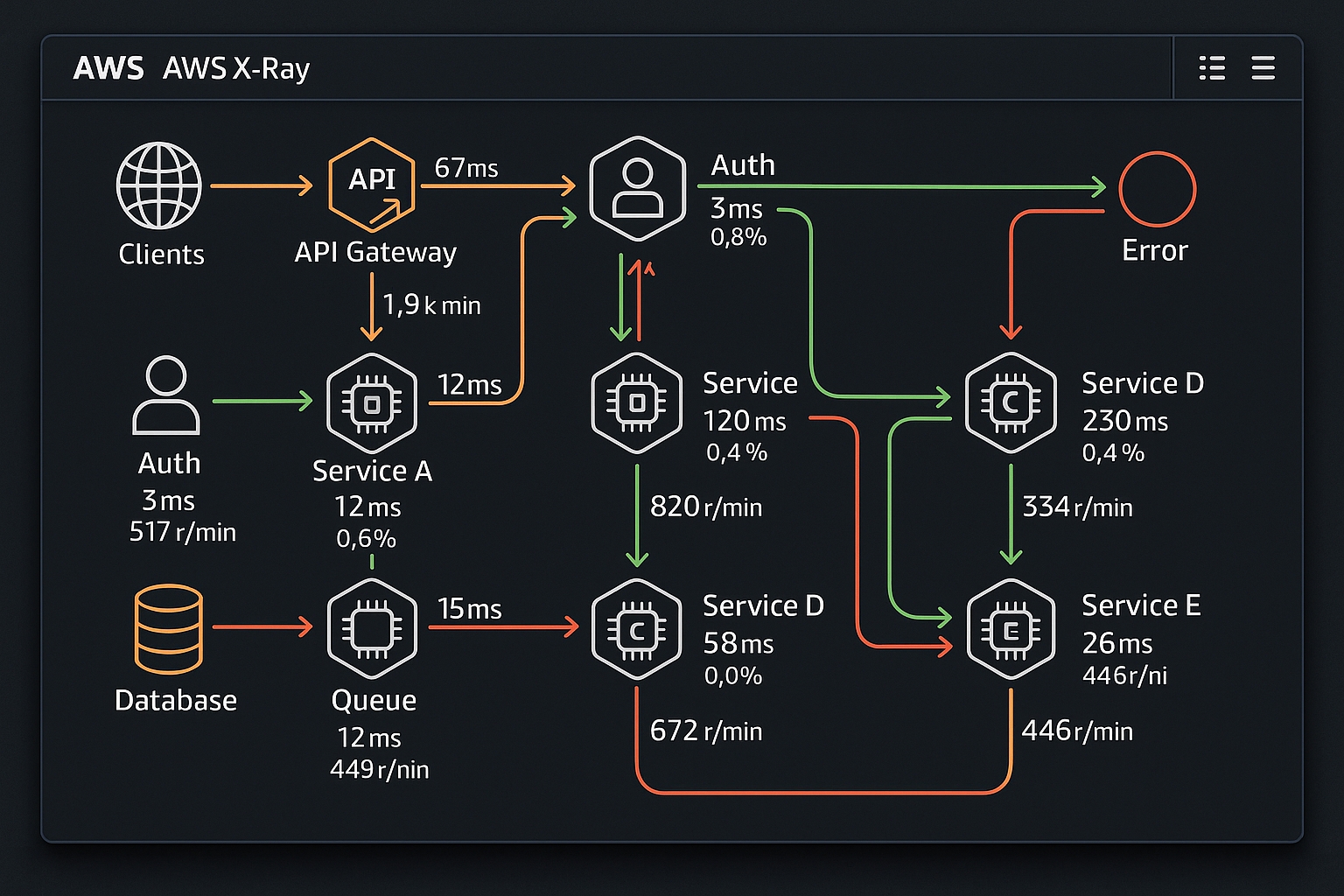The image size is (1344, 896).
Task: Click the Error node label
Action: 1155,251
